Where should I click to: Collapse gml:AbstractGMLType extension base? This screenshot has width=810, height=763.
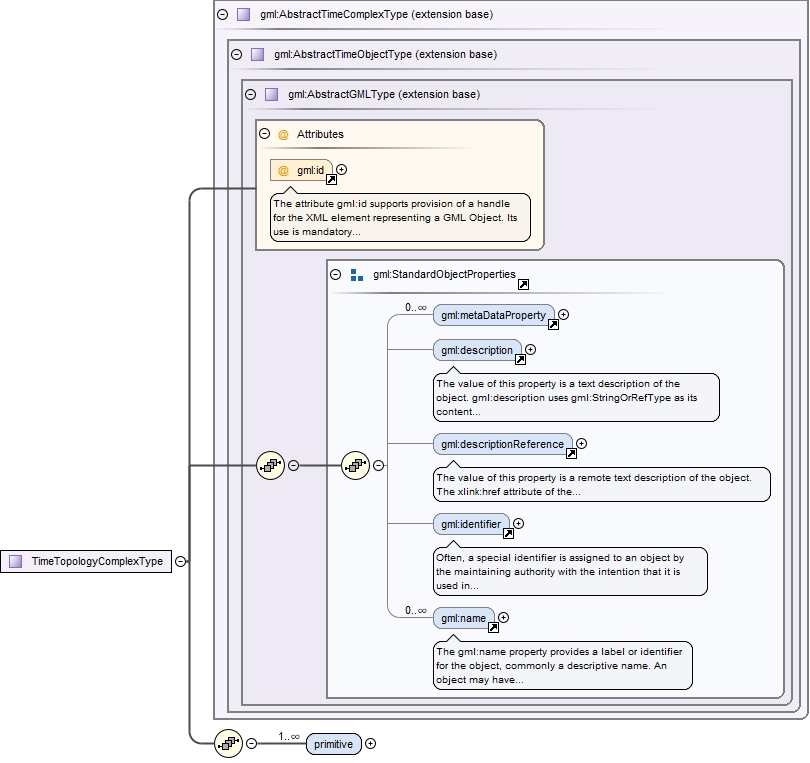[251, 94]
